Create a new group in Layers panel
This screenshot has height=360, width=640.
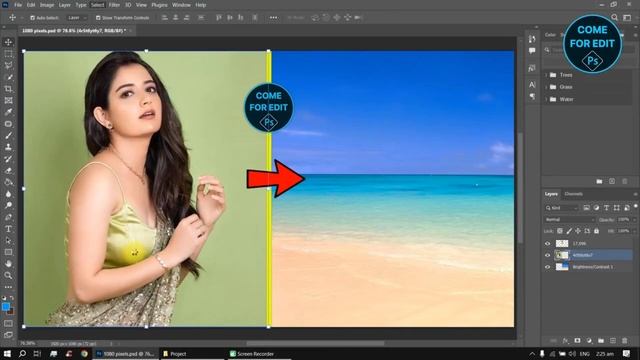pos(601,340)
